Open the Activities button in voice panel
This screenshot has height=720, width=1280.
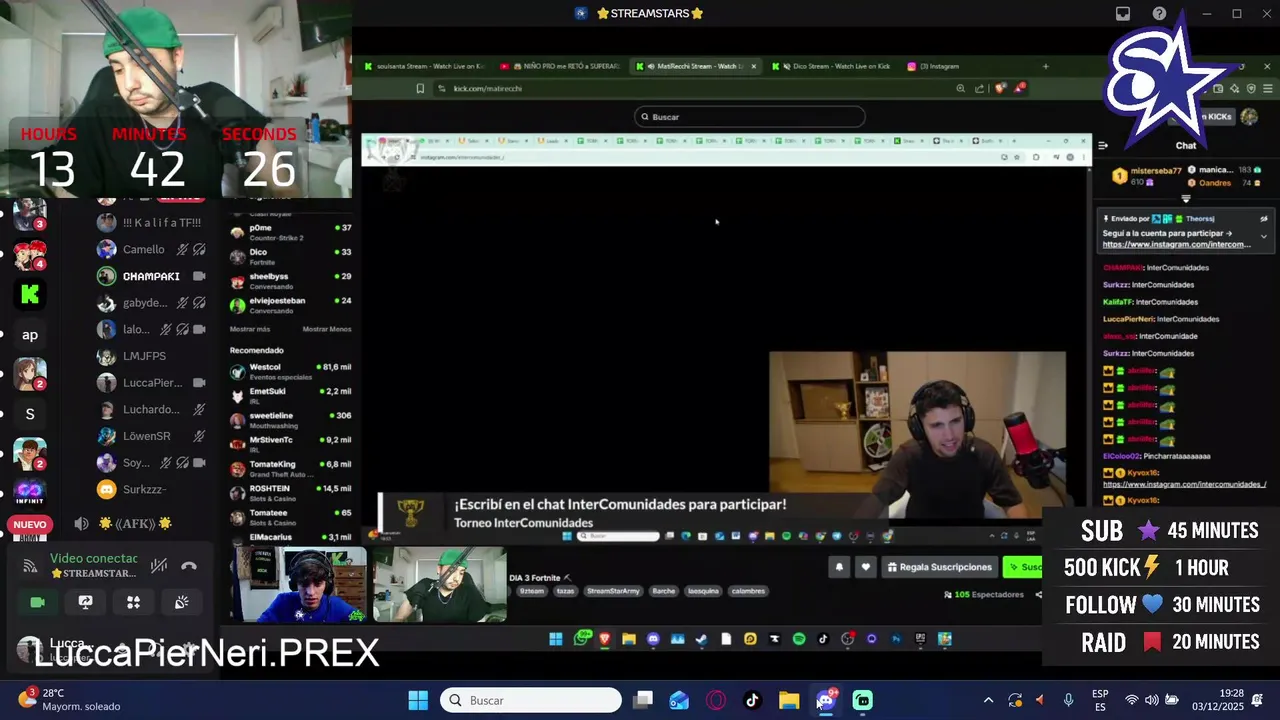tap(133, 602)
